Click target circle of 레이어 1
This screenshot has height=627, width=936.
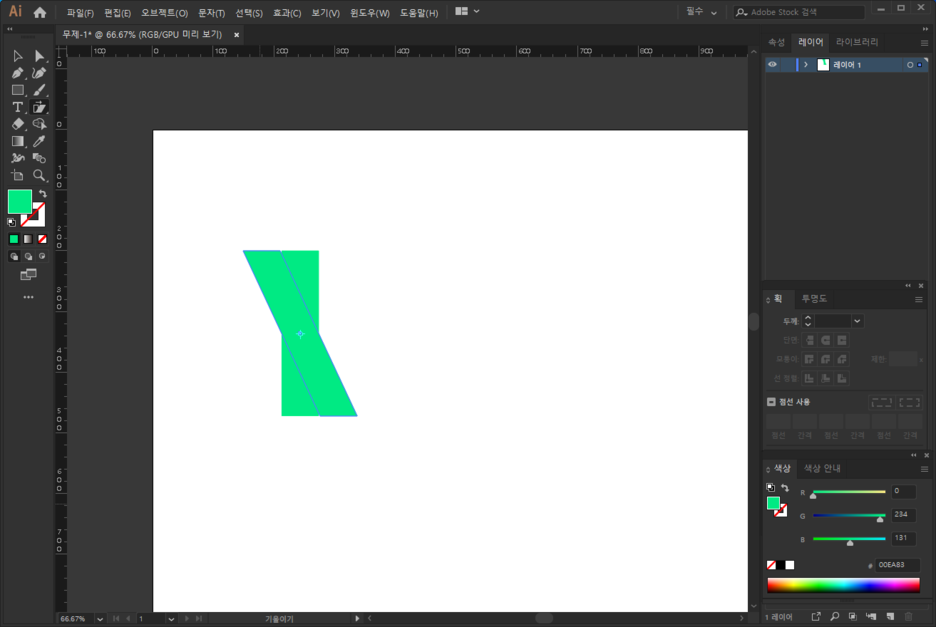pos(910,64)
